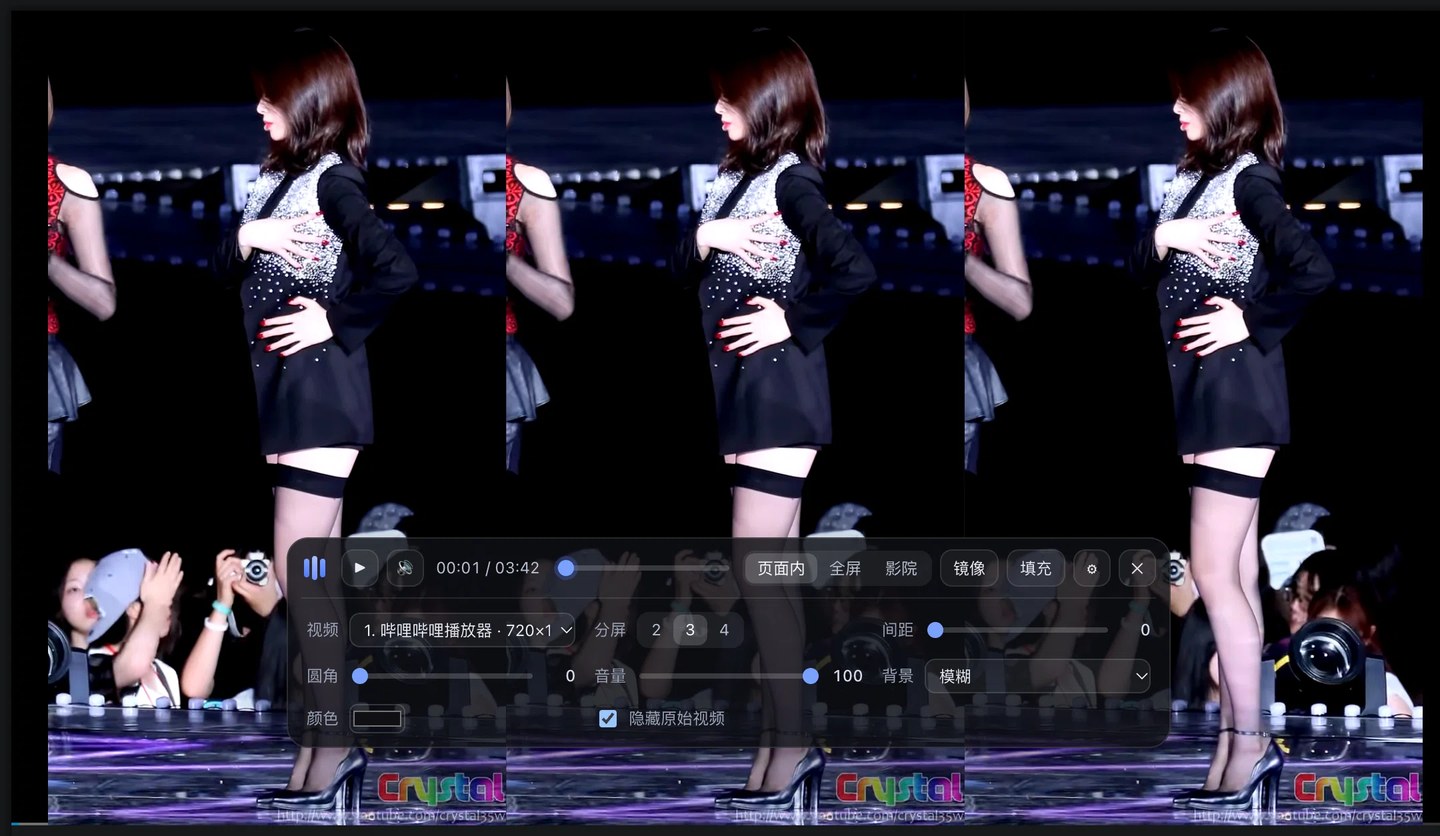Viewport: 1440px width, 836px height.
Task: Toggle the 填充 fill button
Action: tap(1035, 568)
